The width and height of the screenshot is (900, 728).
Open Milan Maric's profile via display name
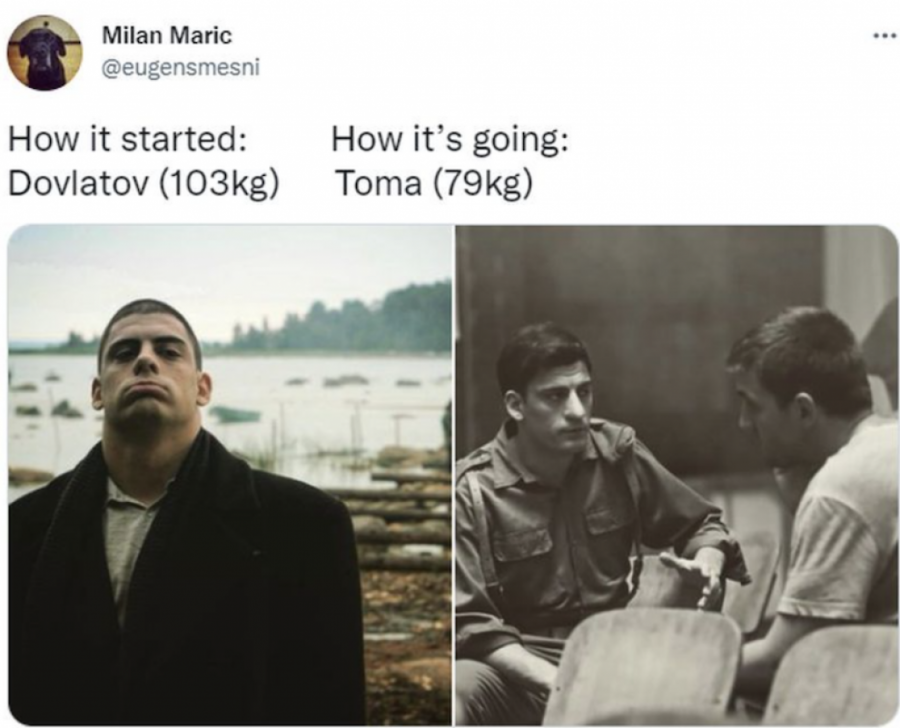pyautogui.click(x=167, y=36)
